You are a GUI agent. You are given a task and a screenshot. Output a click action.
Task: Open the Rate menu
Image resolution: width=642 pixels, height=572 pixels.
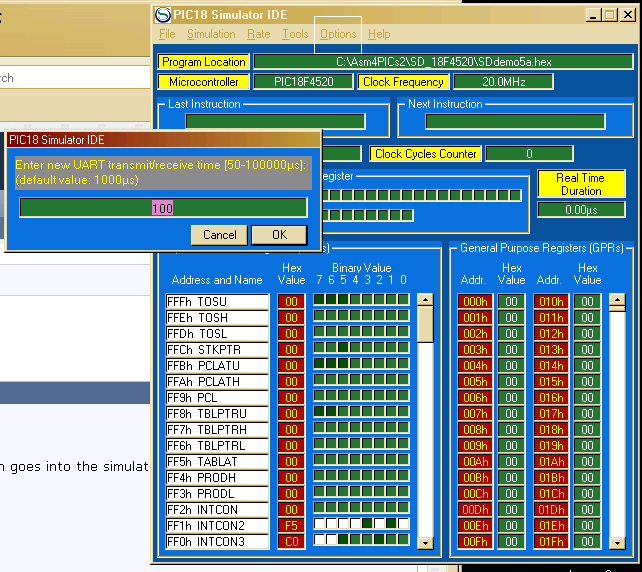pos(258,34)
